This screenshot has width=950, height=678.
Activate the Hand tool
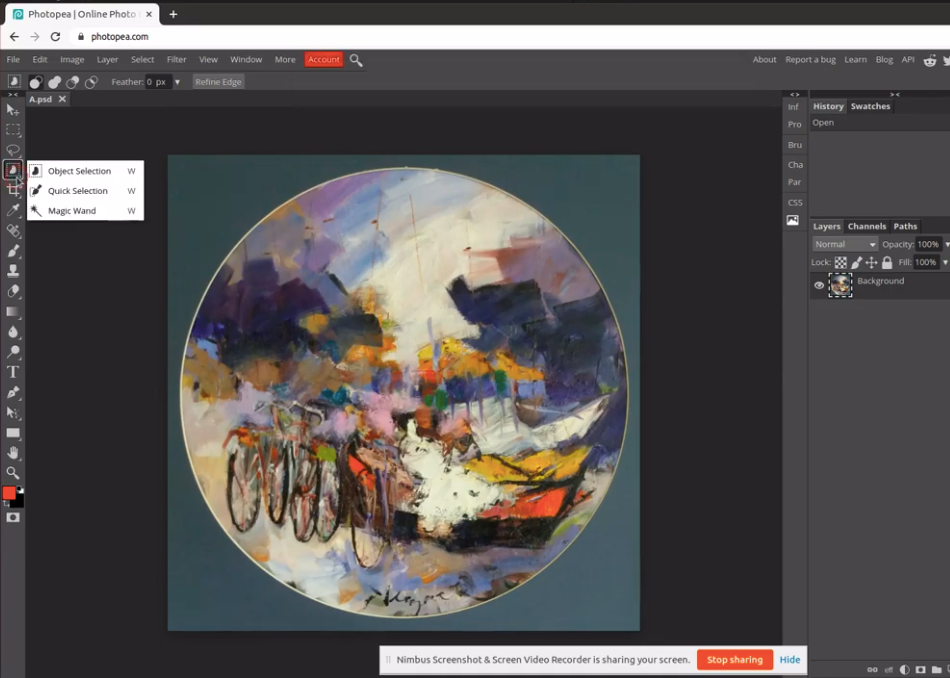13,453
